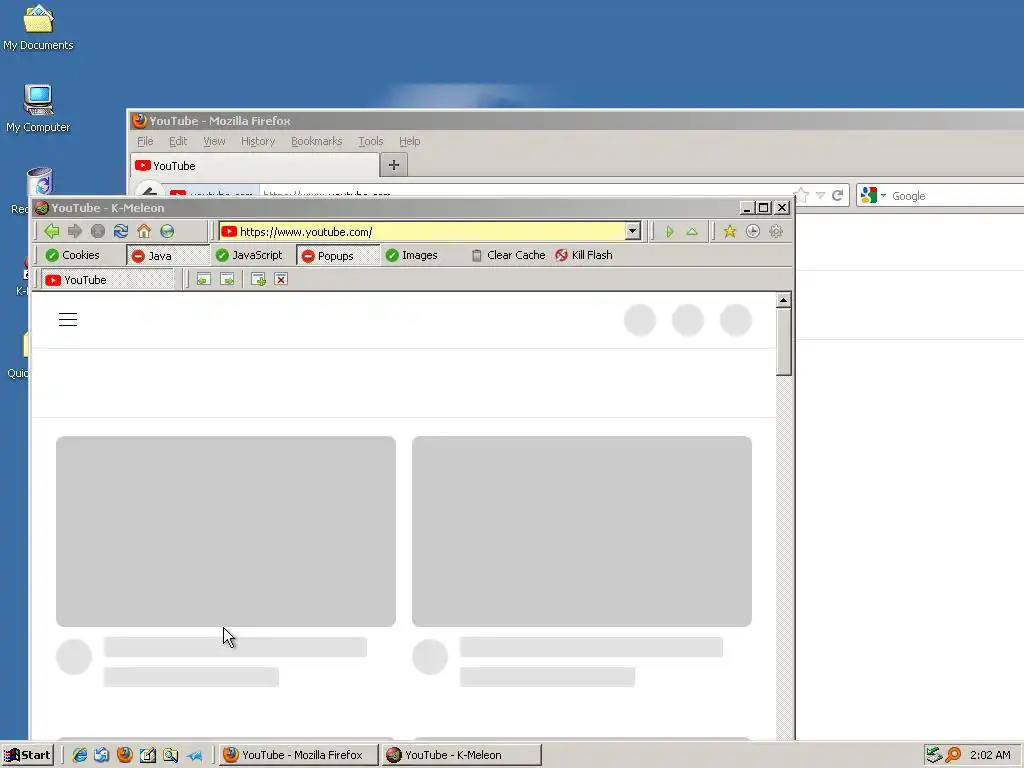Open Firefox View menu
The height and width of the screenshot is (768, 1024).
pos(214,141)
